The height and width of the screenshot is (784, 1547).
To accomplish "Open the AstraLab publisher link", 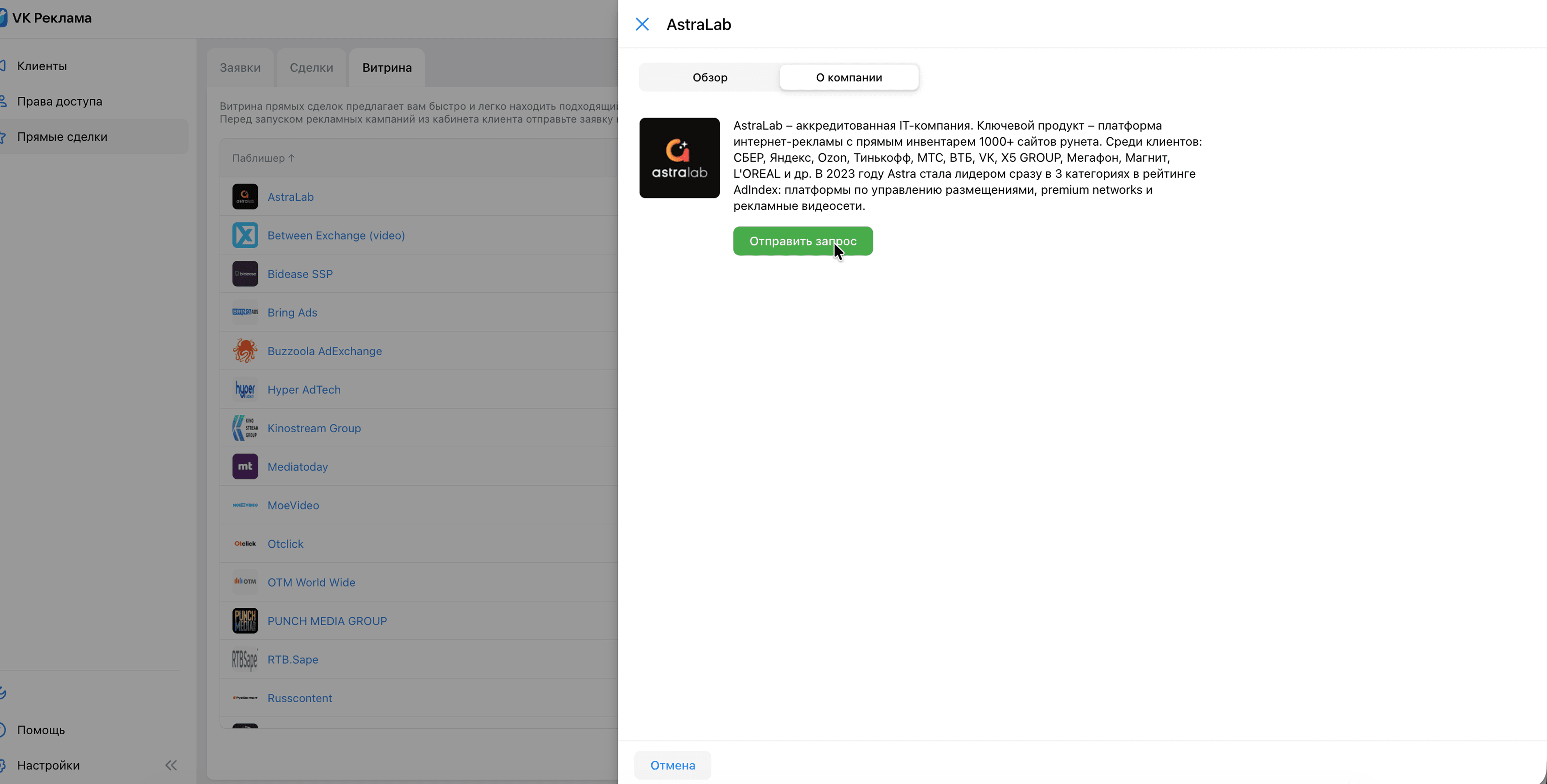I will [291, 197].
